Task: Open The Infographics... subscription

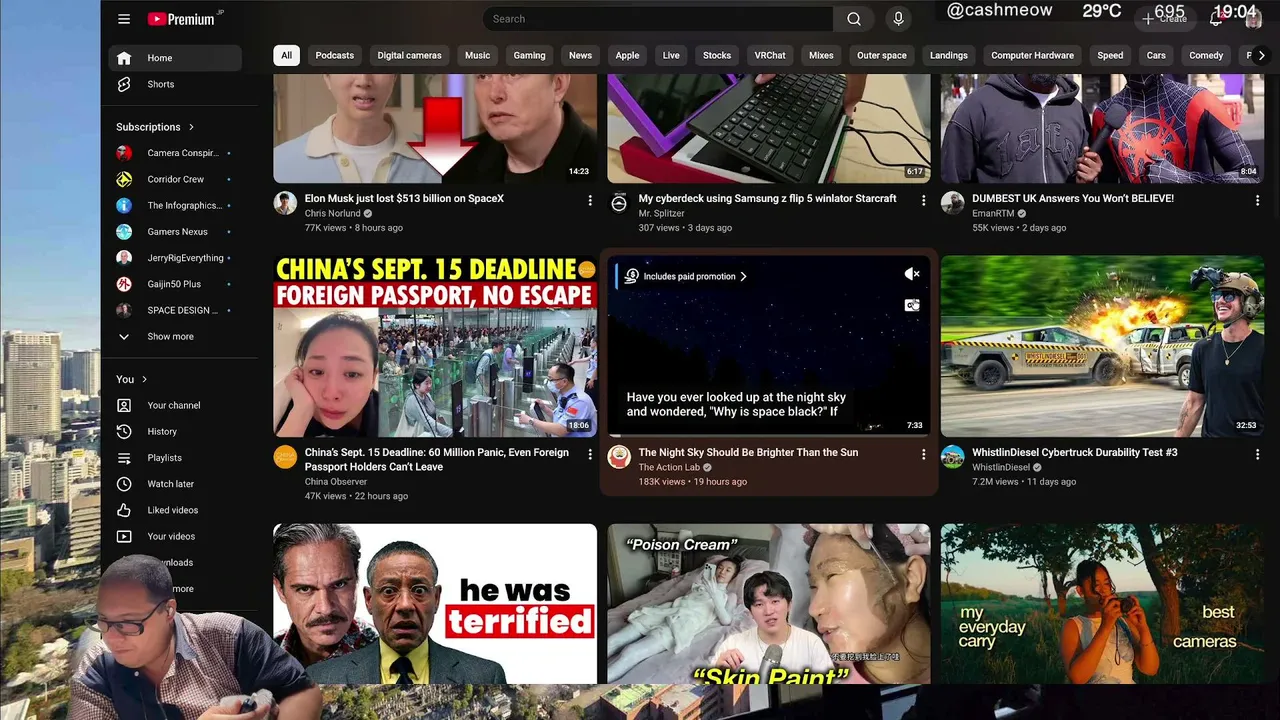Action: pos(175,205)
